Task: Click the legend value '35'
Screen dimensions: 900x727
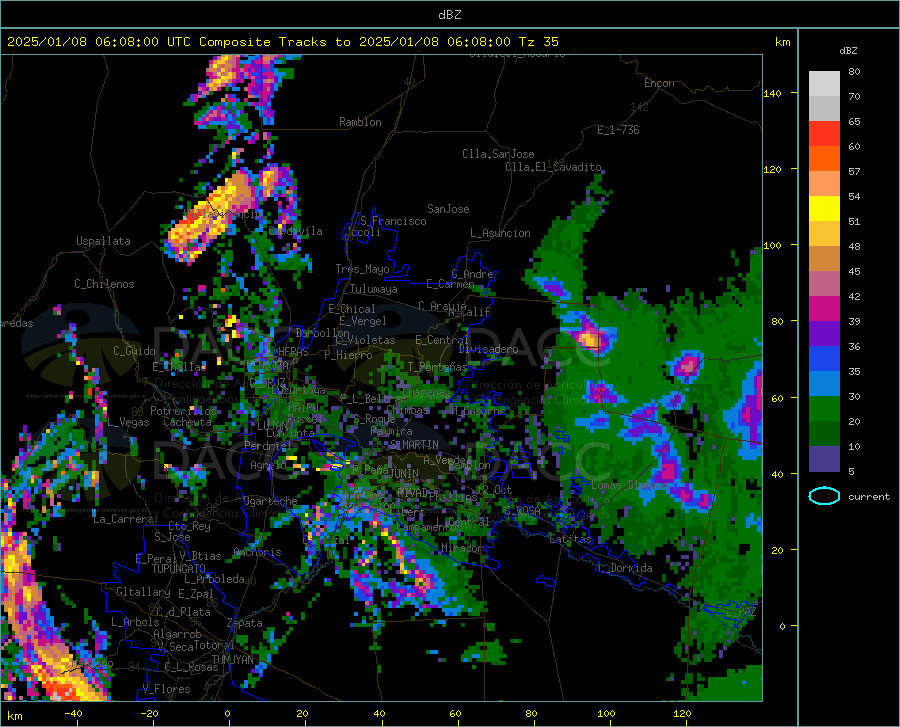Action: 854,372
